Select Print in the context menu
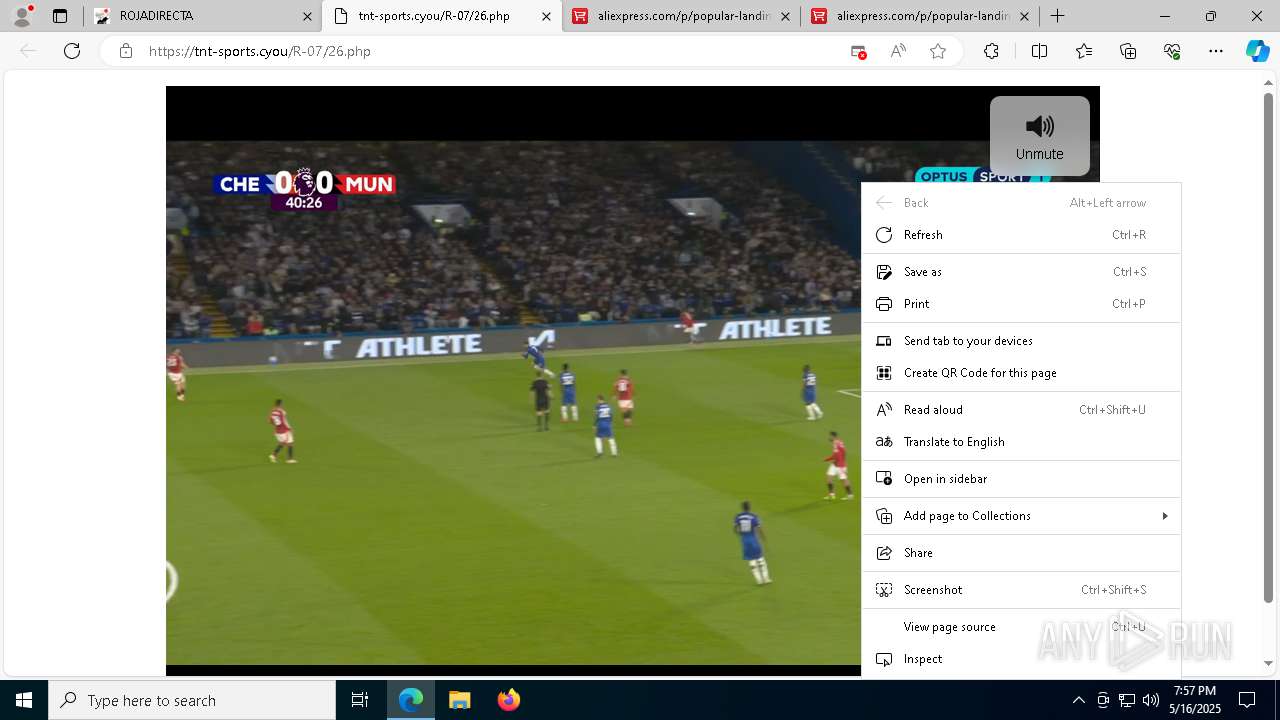This screenshot has height=720, width=1280. click(1021, 304)
